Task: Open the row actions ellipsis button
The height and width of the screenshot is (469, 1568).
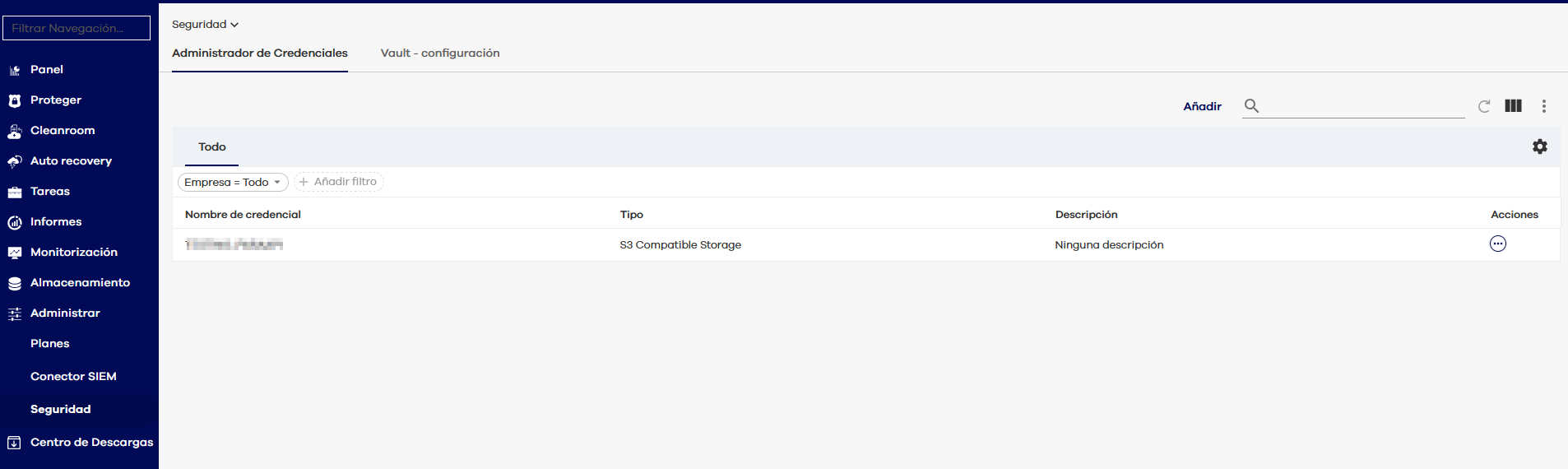Action: [x=1497, y=244]
